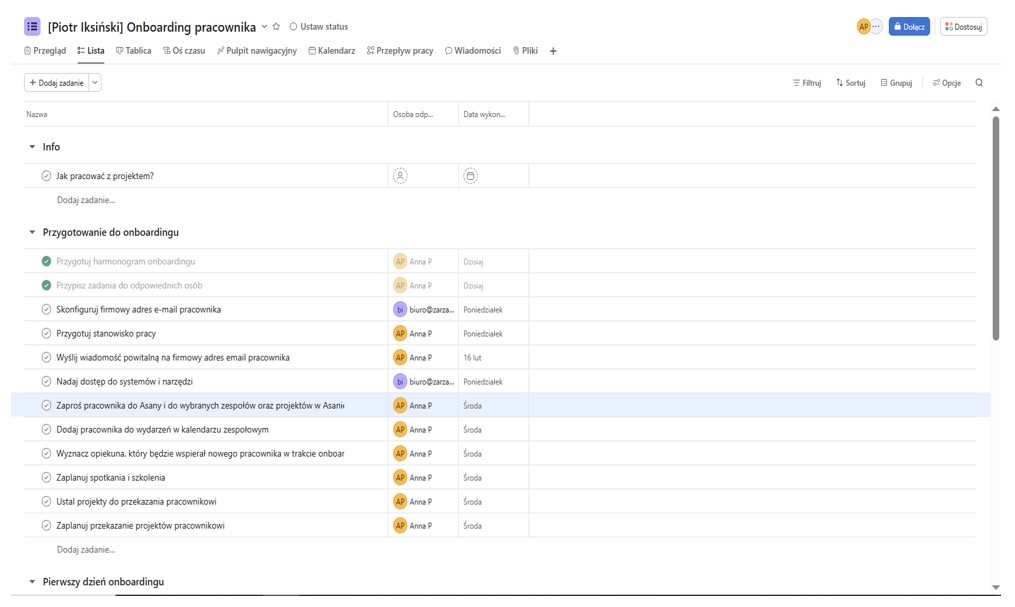The width and height of the screenshot is (1015, 607).
Task: Mark 'Zaplanuj spotkania i szkolenia' as complete
Action: coord(46,478)
